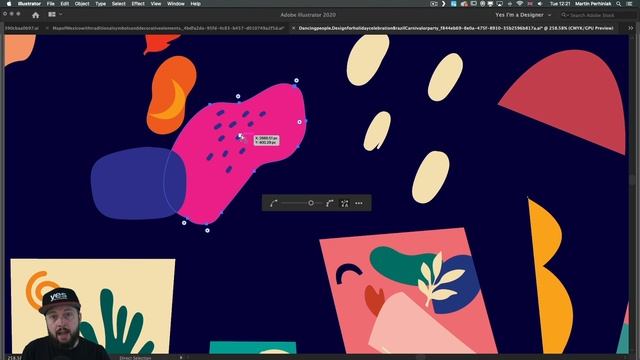
Task: Click the Wi-Fi status icon in menu bar
Action: (x=520, y=4)
